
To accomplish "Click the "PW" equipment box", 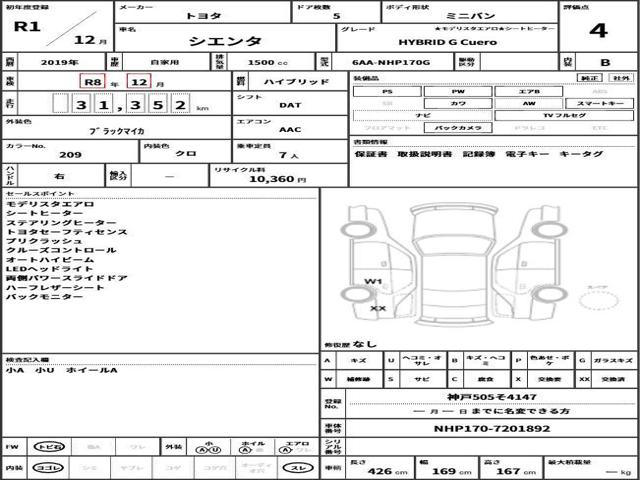I will coord(458,91).
